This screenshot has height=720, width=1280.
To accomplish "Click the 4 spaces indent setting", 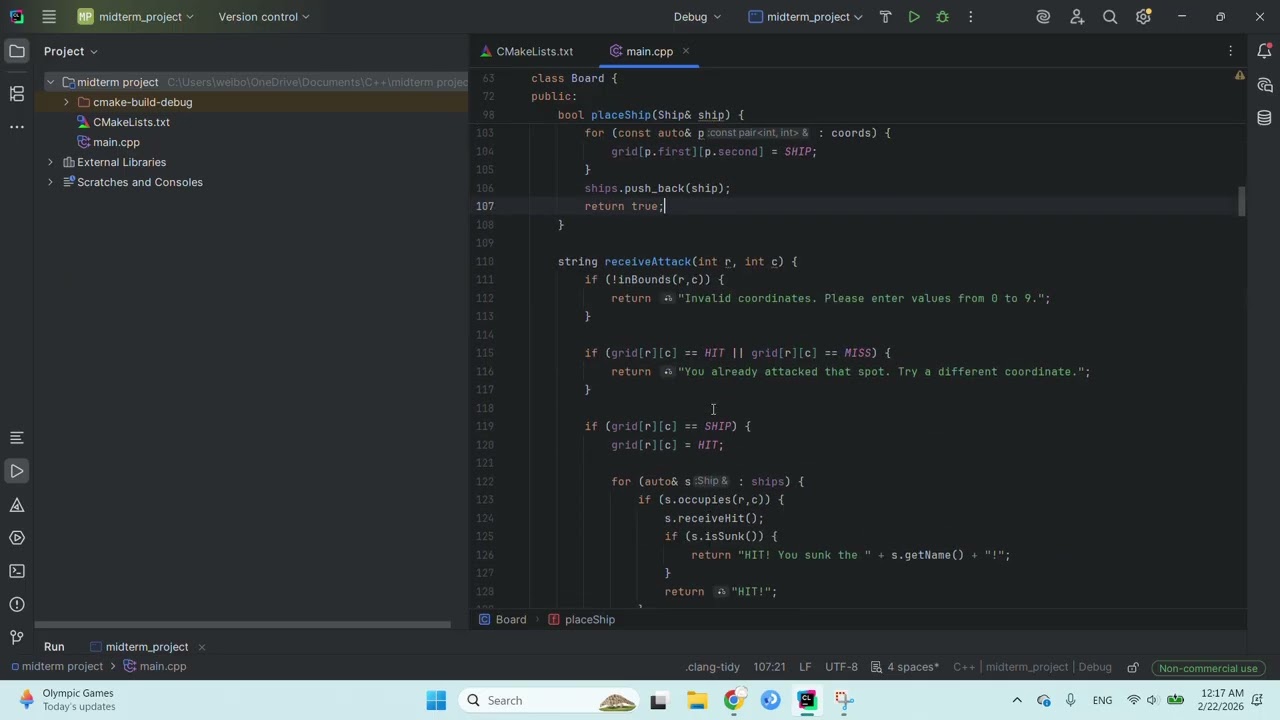I will [904, 667].
